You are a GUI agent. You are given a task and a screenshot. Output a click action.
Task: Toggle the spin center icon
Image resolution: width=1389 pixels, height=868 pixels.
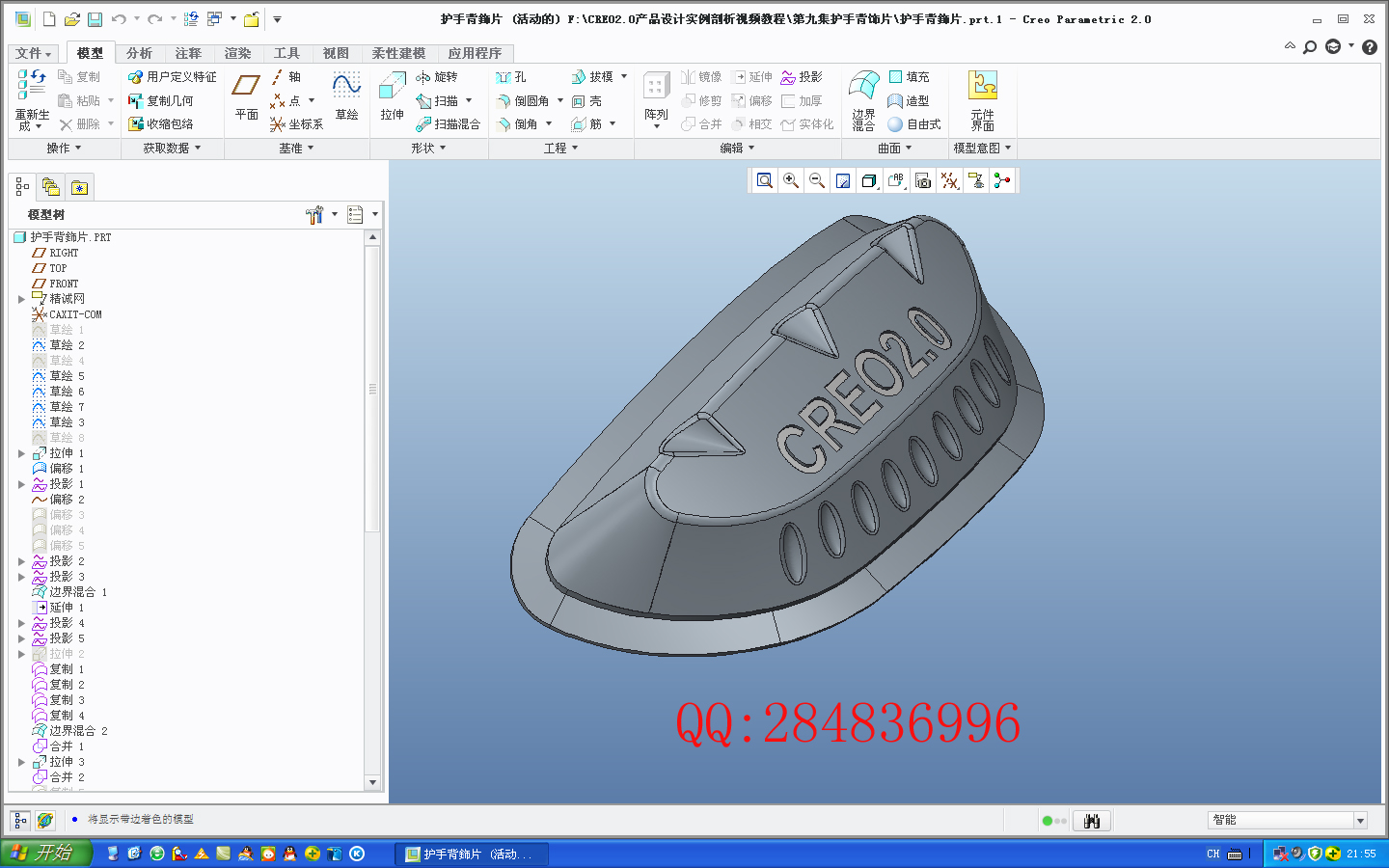coord(1002,180)
